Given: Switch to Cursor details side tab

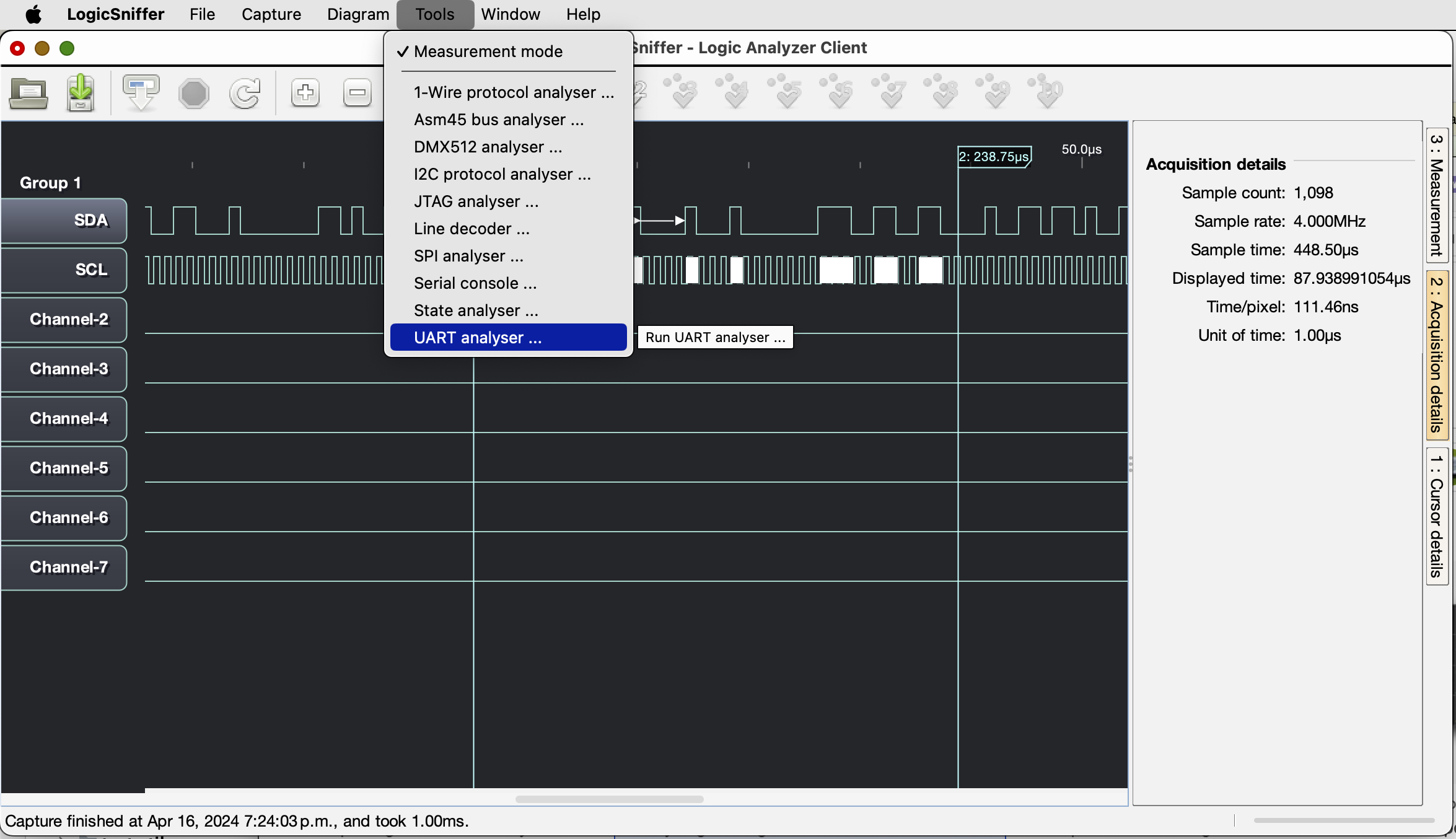Looking at the screenshot, I should pyautogui.click(x=1437, y=516).
